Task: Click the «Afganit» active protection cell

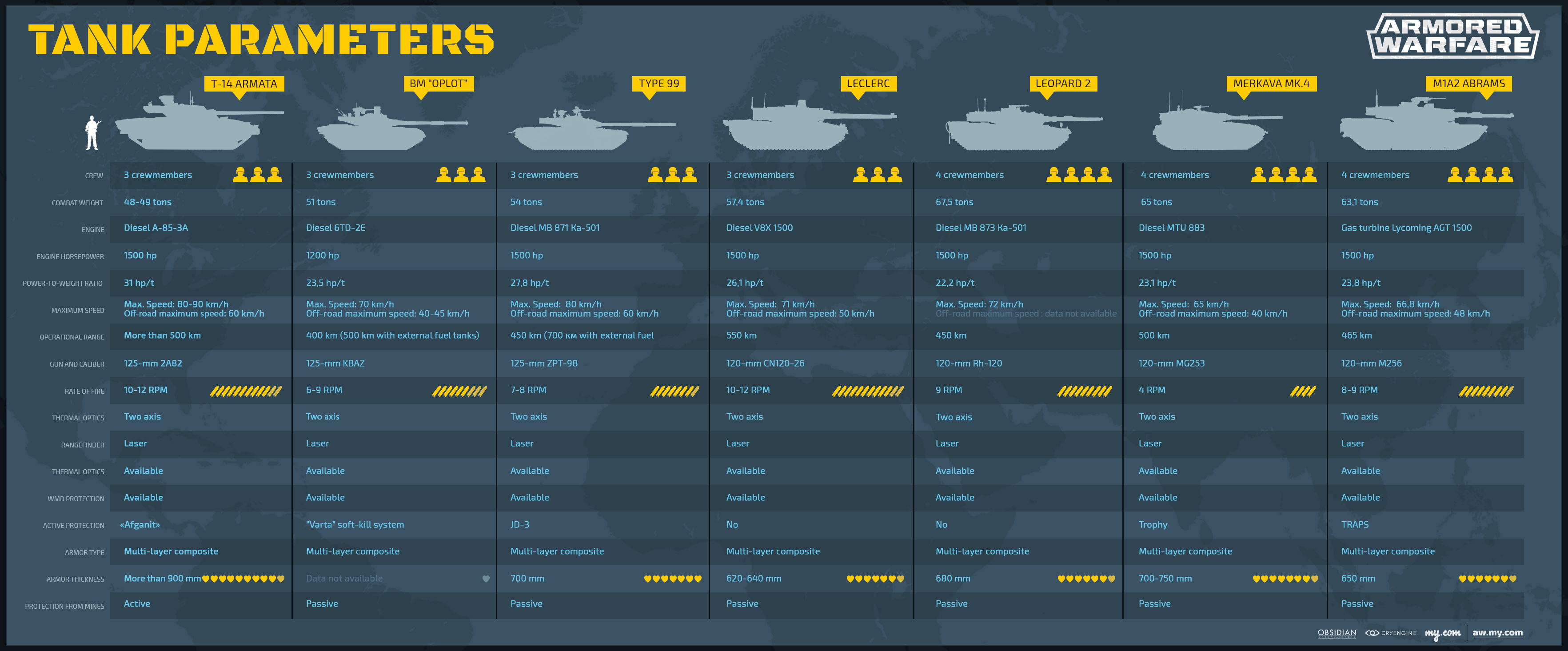Action: tap(140, 525)
